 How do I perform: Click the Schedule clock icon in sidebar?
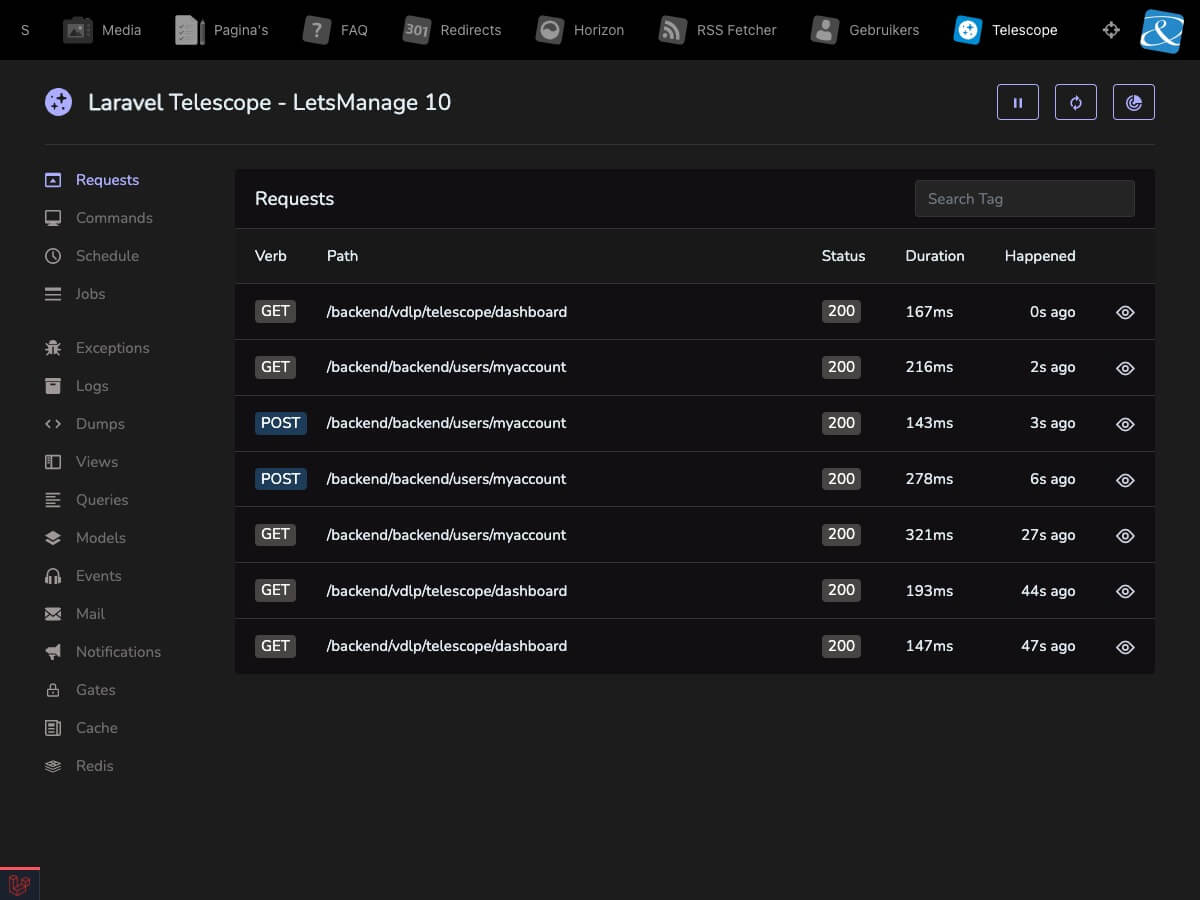coord(53,256)
